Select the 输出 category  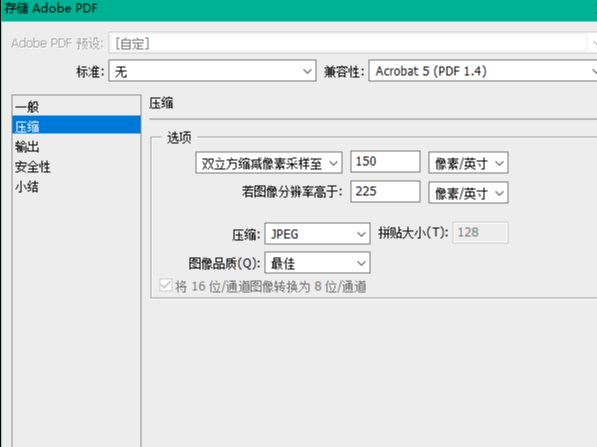pos(77,146)
